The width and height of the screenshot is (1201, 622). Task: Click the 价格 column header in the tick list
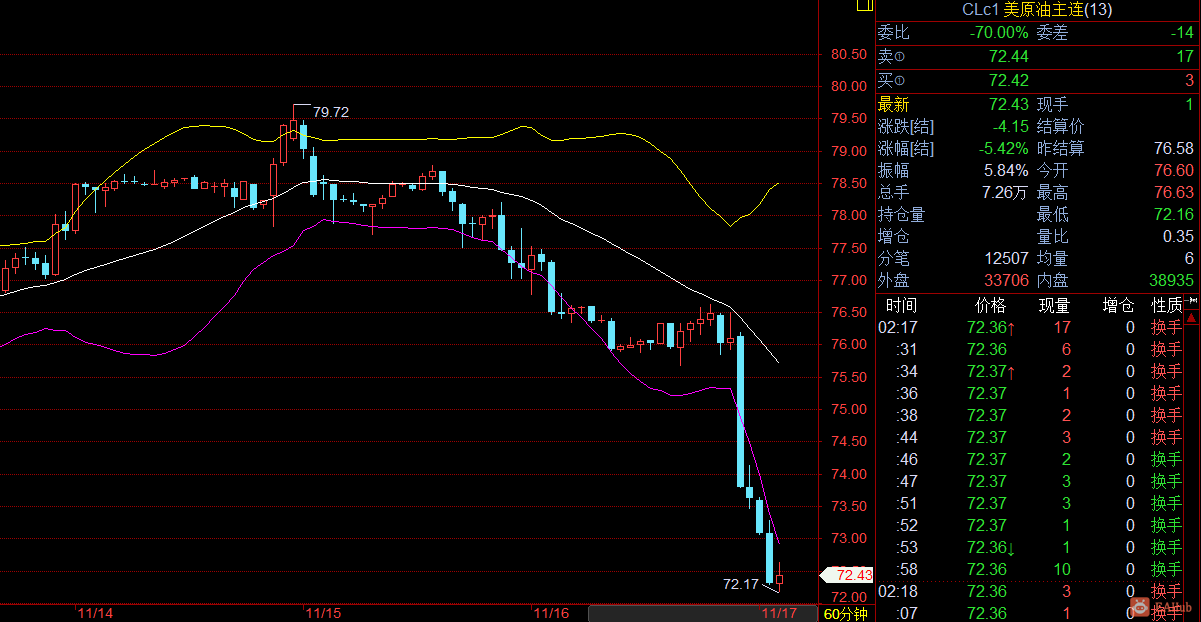point(991,305)
